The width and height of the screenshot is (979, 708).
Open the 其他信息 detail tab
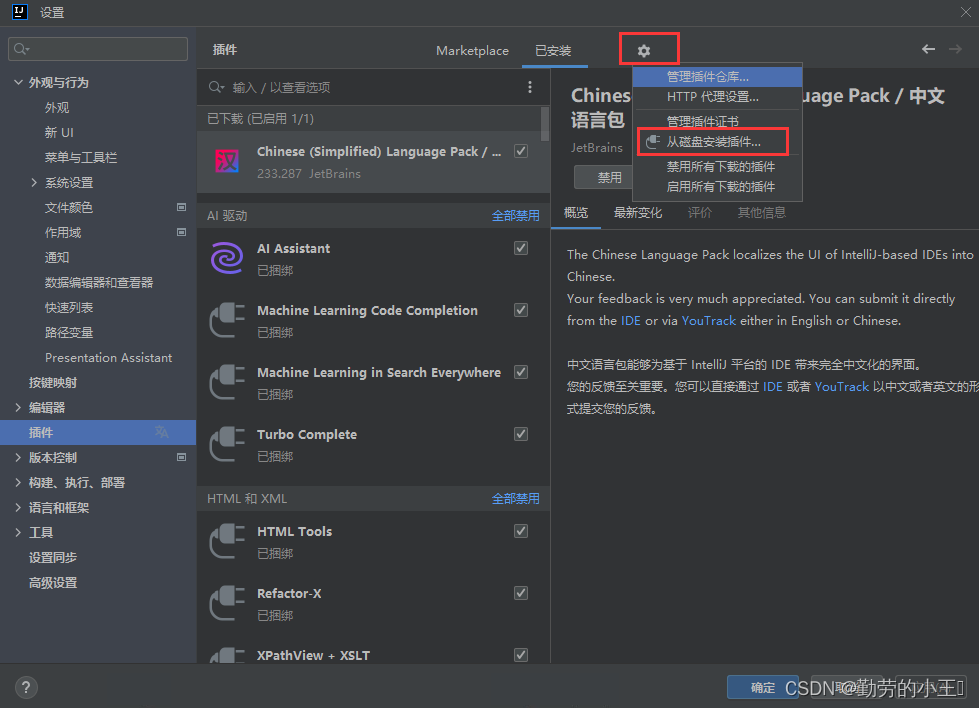[x=761, y=212]
